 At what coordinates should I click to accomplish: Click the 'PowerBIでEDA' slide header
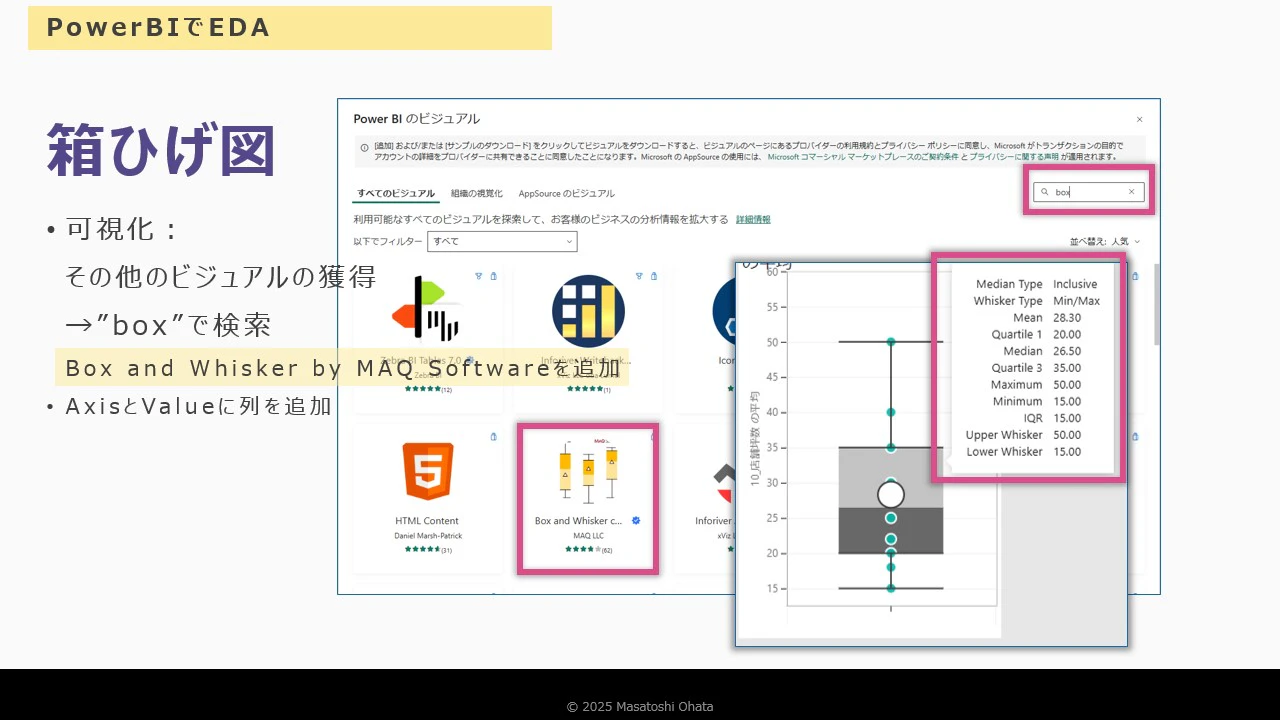(x=158, y=28)
